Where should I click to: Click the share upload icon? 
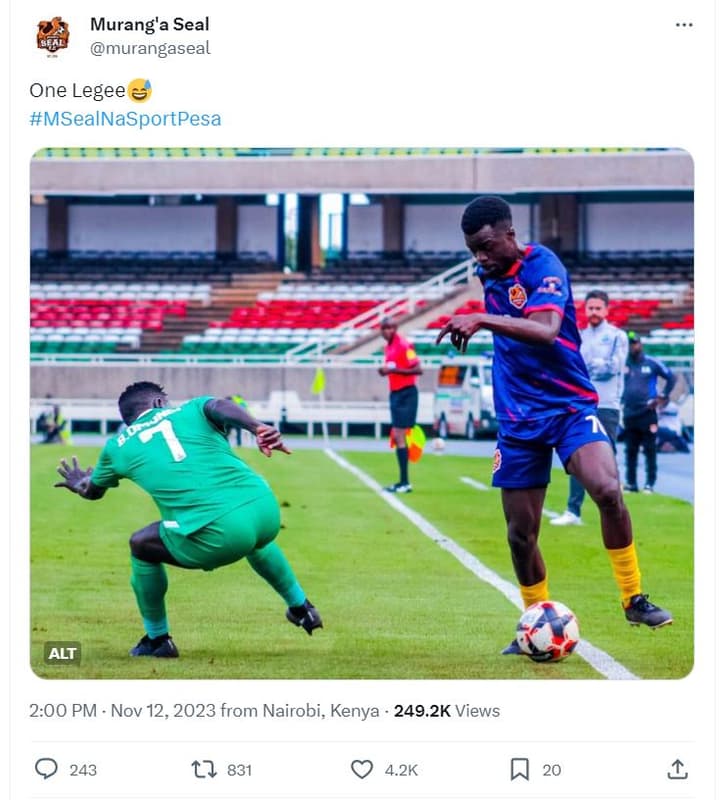[677, 769]
